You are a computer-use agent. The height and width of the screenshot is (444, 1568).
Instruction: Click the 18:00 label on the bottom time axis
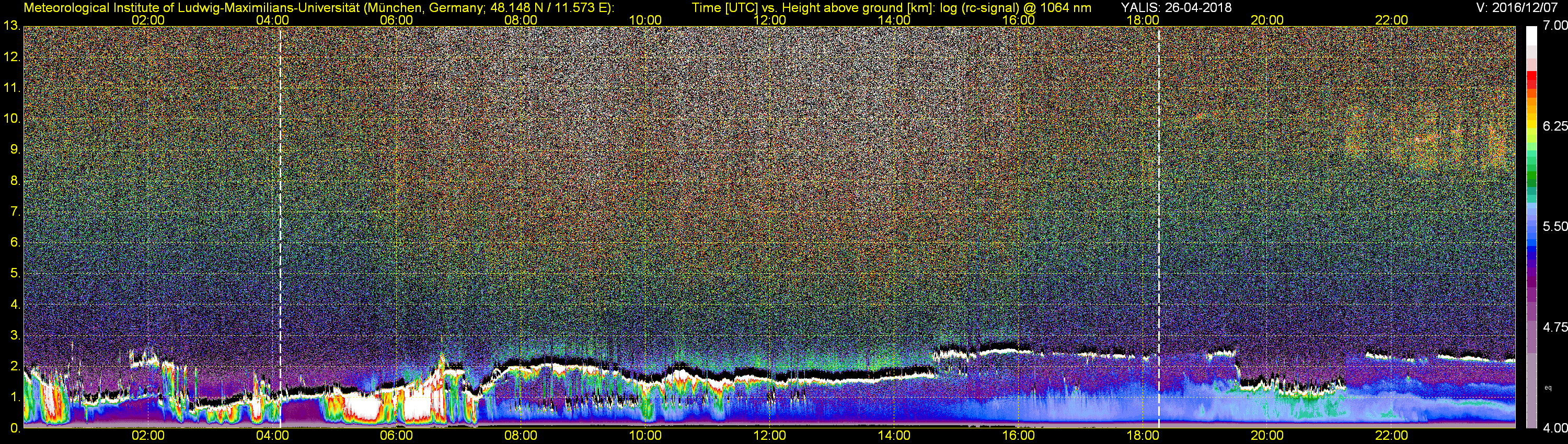[1143, 436]
